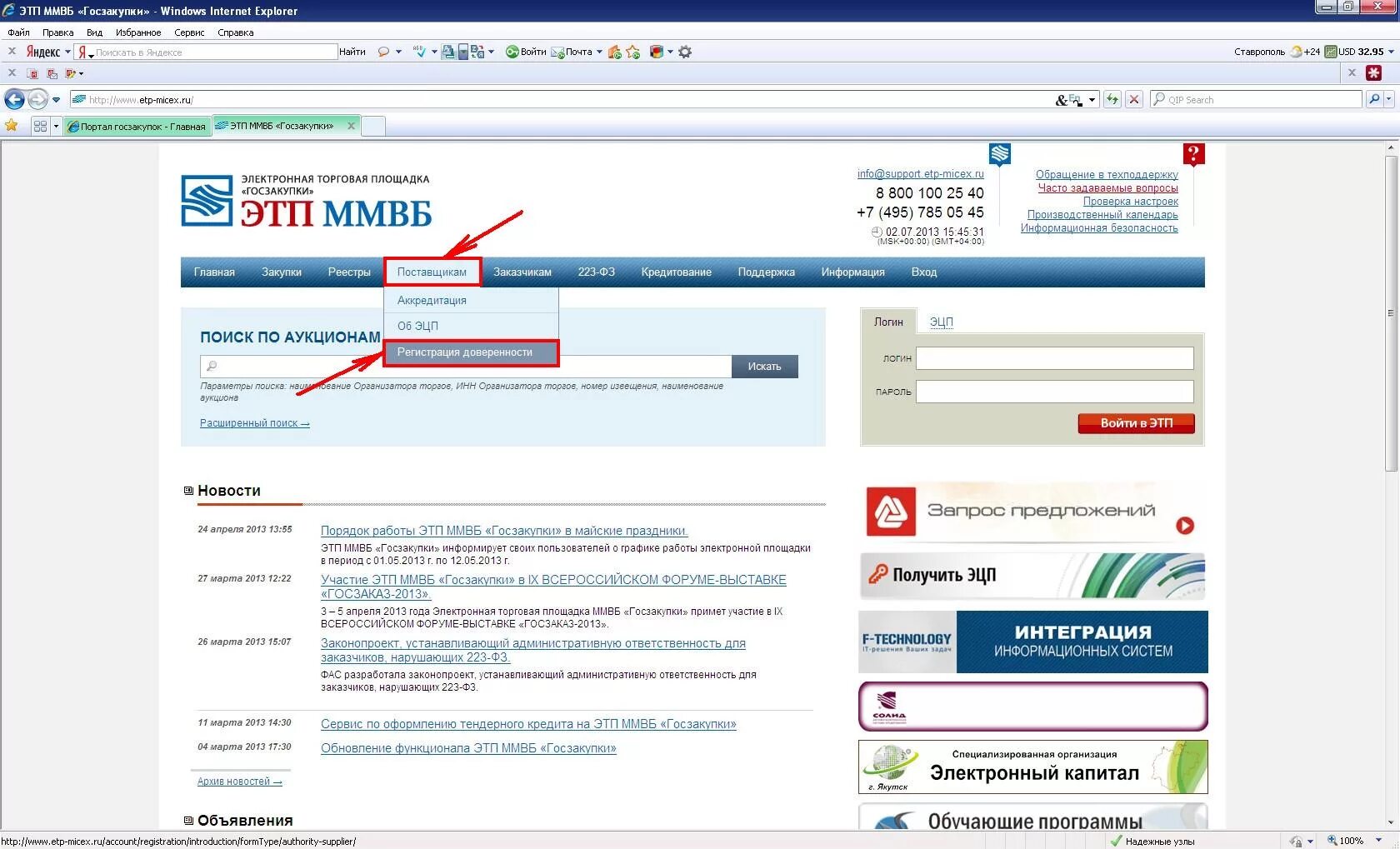The height and width of the screenshot is (849, 1400).
Task: Click the Yandex bar settings gear icon
Action: 685,52
